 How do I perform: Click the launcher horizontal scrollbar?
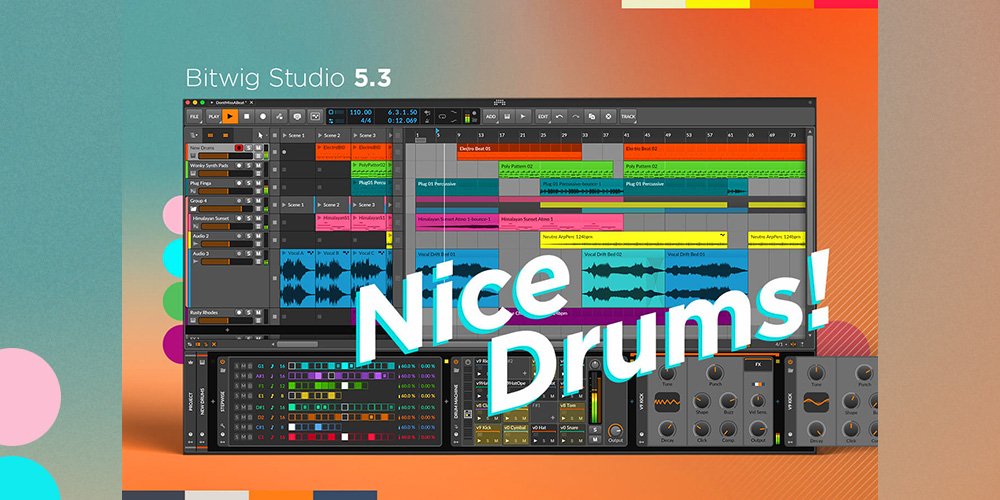tap(297, 344)
